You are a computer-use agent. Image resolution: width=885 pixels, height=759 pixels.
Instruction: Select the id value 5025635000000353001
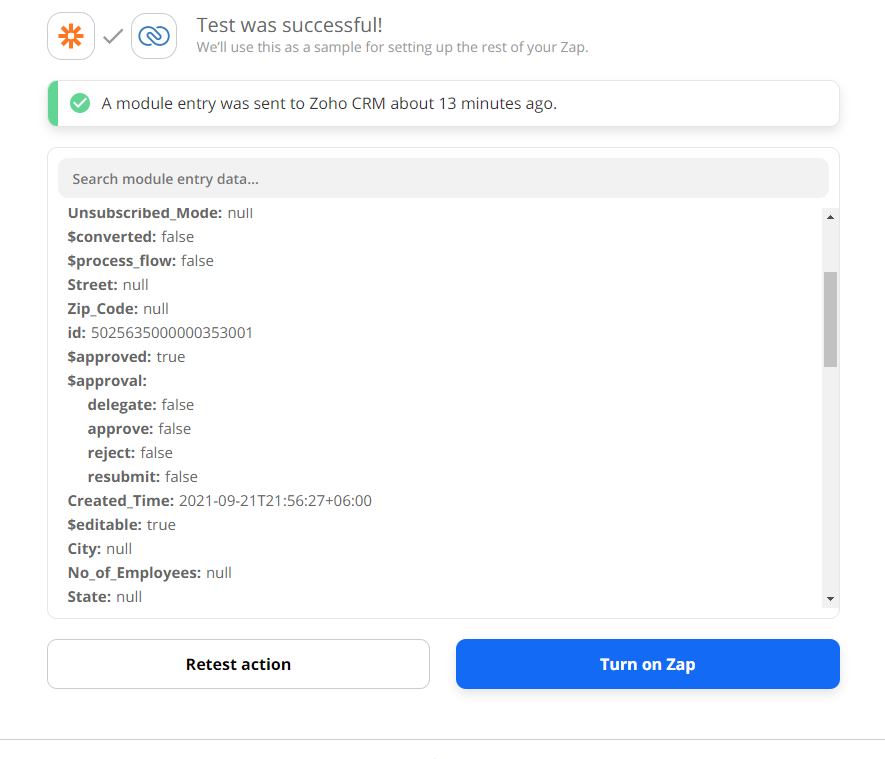coord(172,332)
